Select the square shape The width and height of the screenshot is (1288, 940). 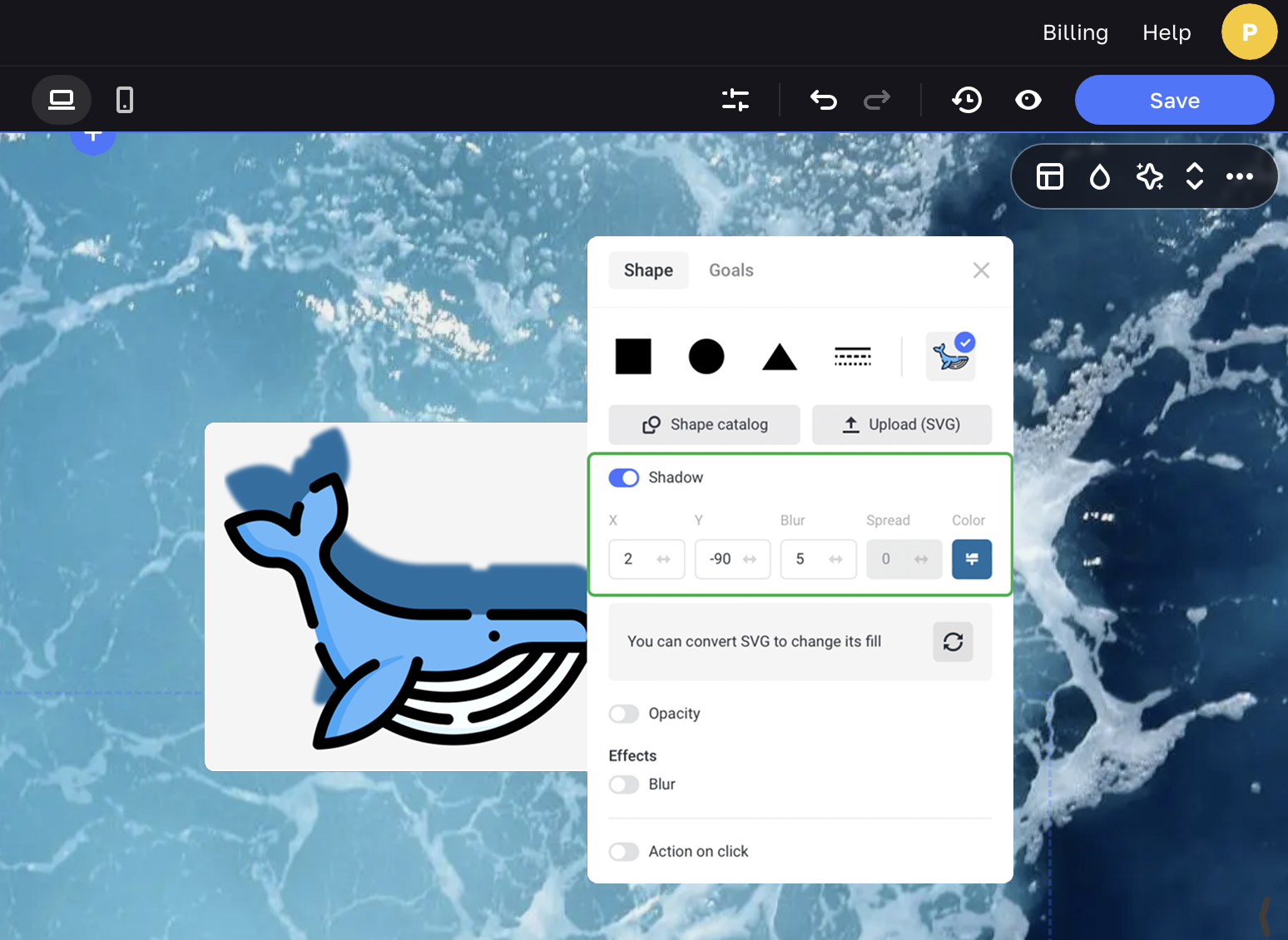tap(633, 357)
